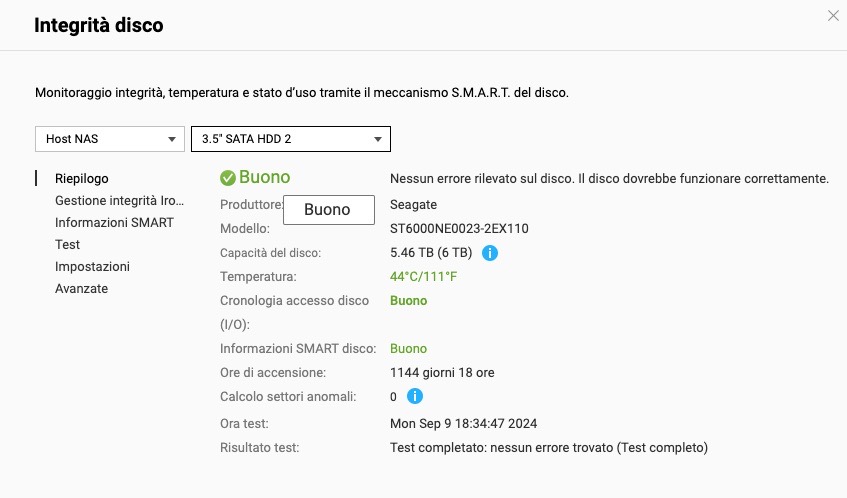
Task: Close the Integrità disco dialog
Action: (x=834, y=15)
